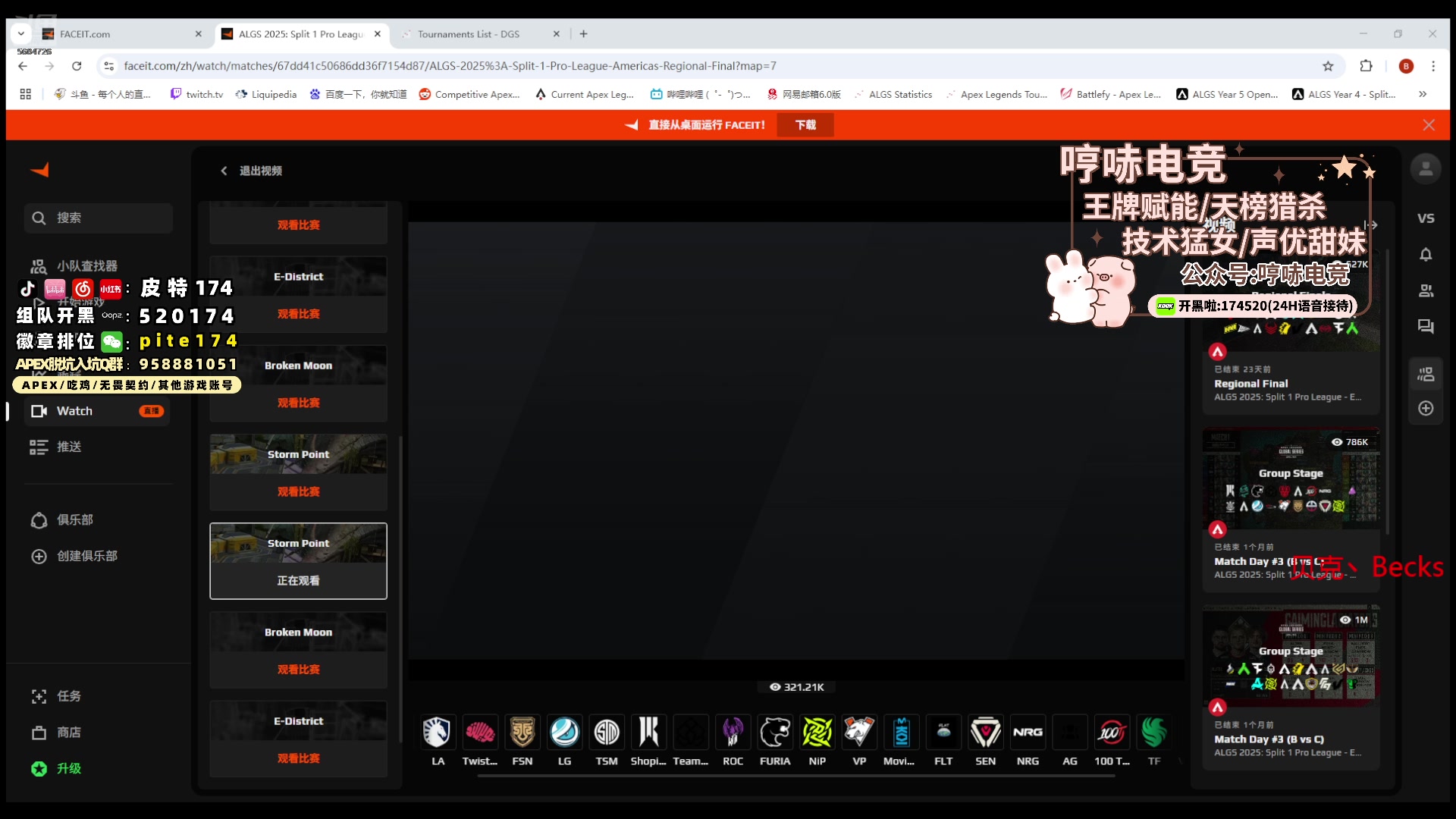Viewport: 1456px width, 819px height.
Task: Select the currently watching Storm Point card
Action: coord(298,561)
